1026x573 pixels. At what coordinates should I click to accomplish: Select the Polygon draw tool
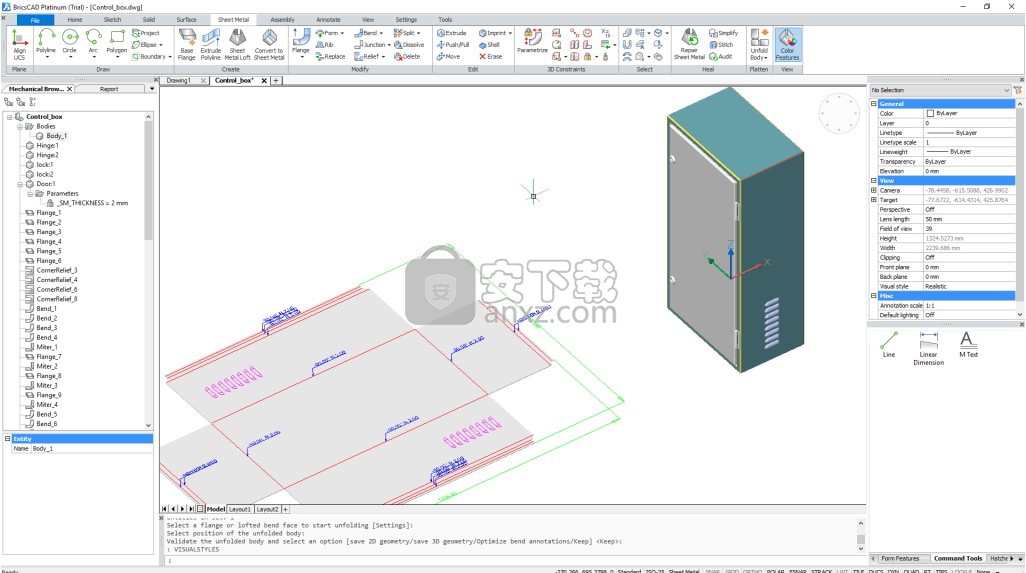(x=116, y=43)
